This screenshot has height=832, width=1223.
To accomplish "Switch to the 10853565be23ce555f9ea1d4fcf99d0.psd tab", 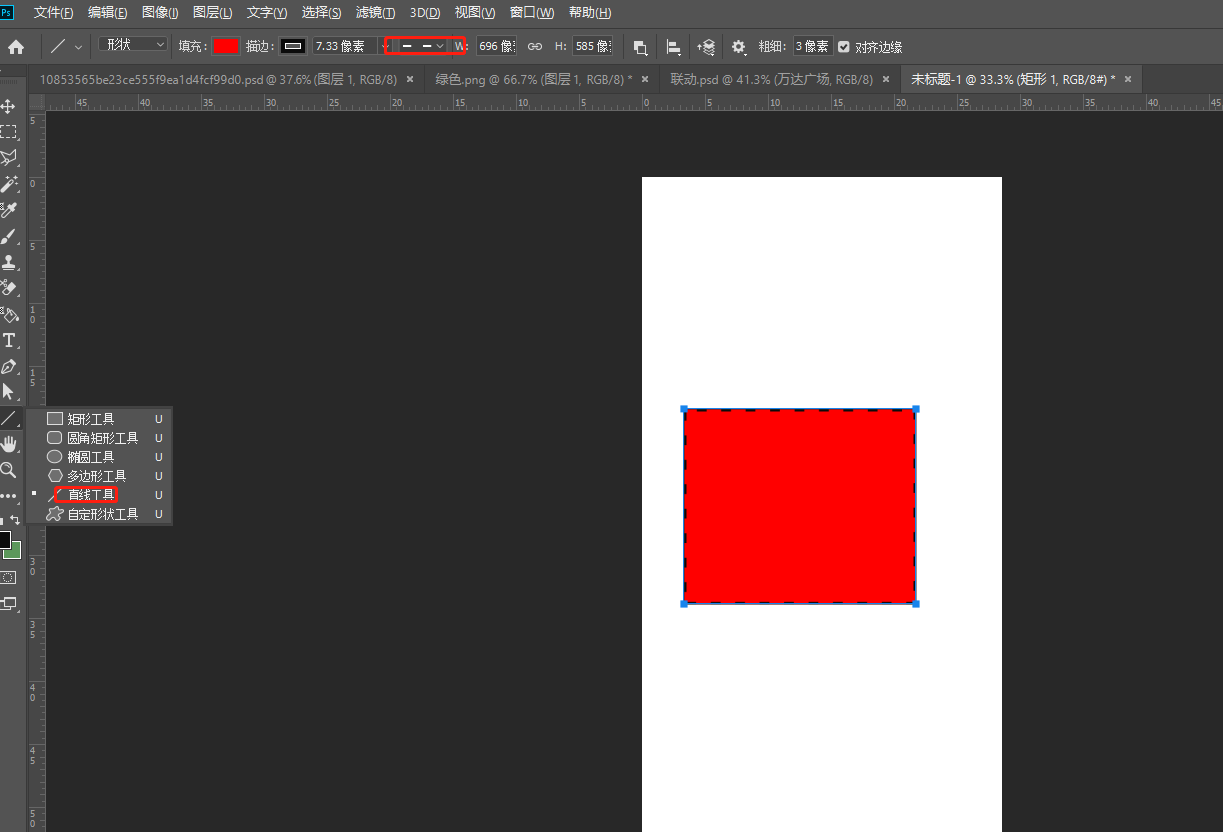I will (x=217, y=79).
